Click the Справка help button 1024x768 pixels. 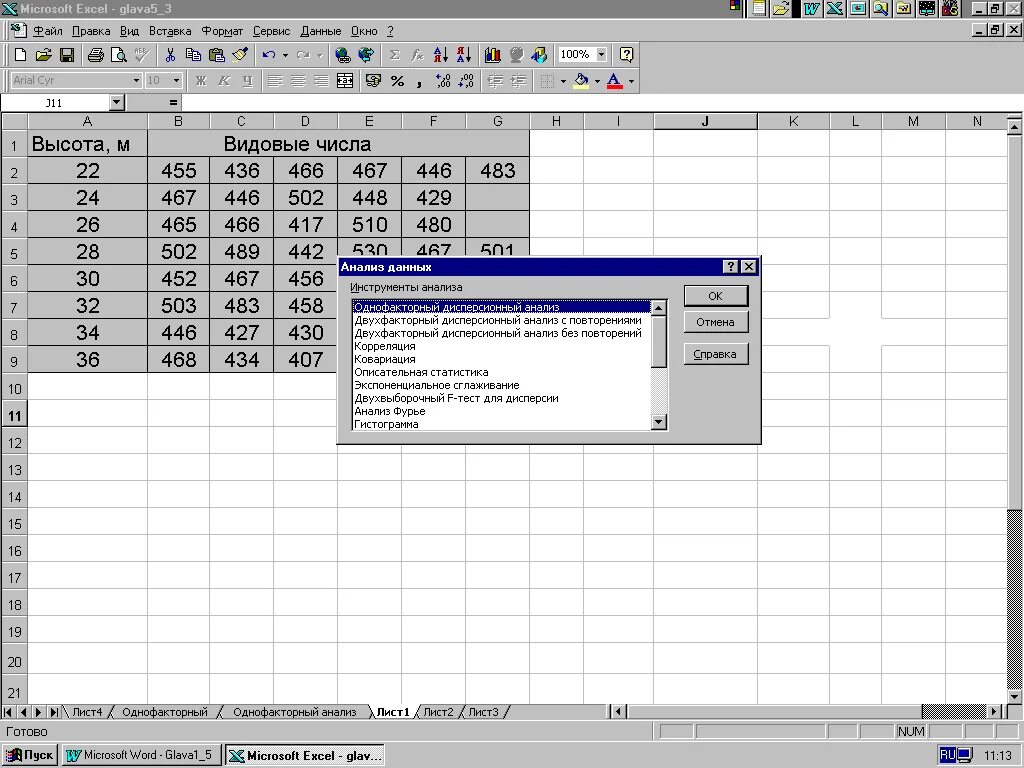716,354
